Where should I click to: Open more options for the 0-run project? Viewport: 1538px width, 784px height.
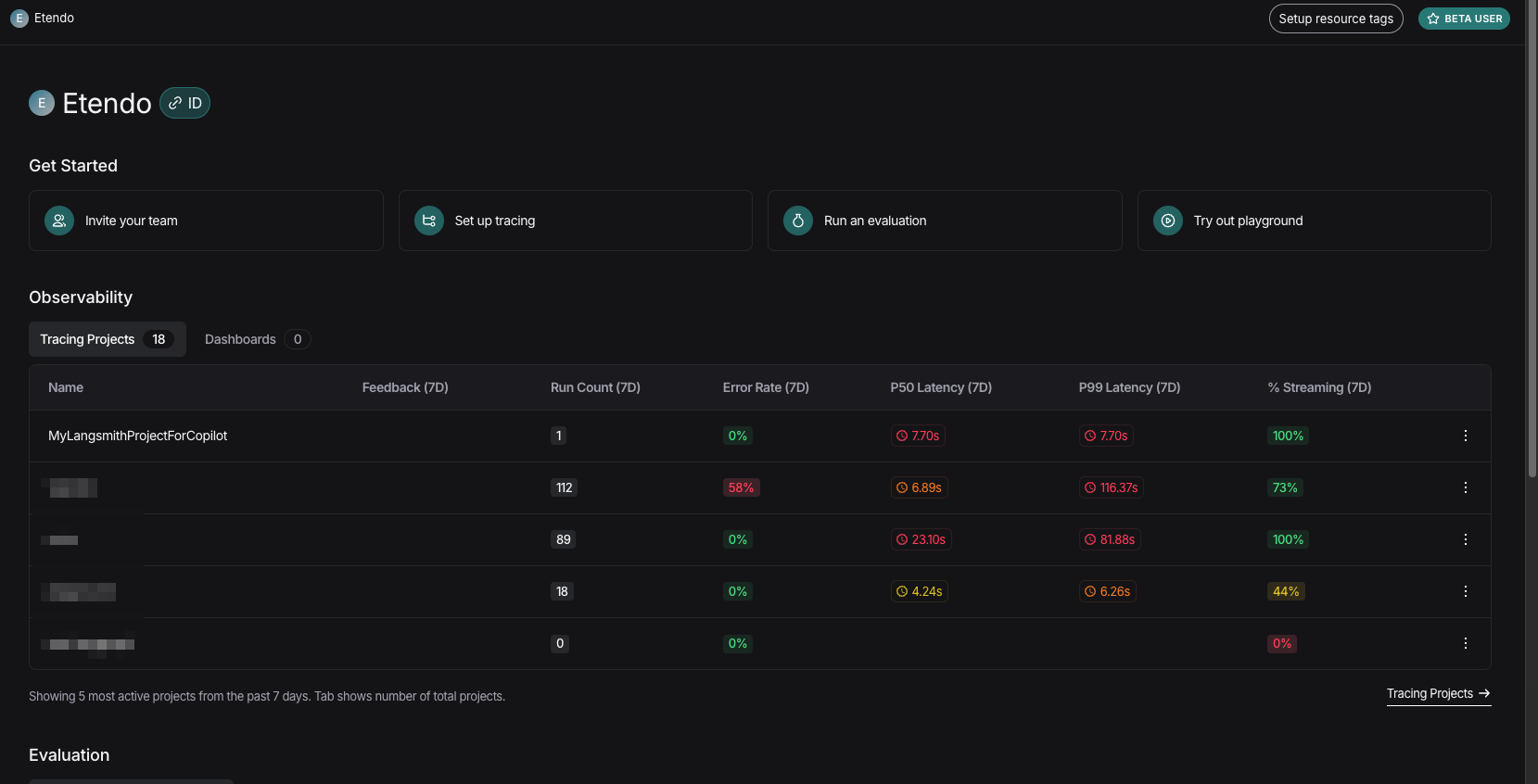point(1466,643)
